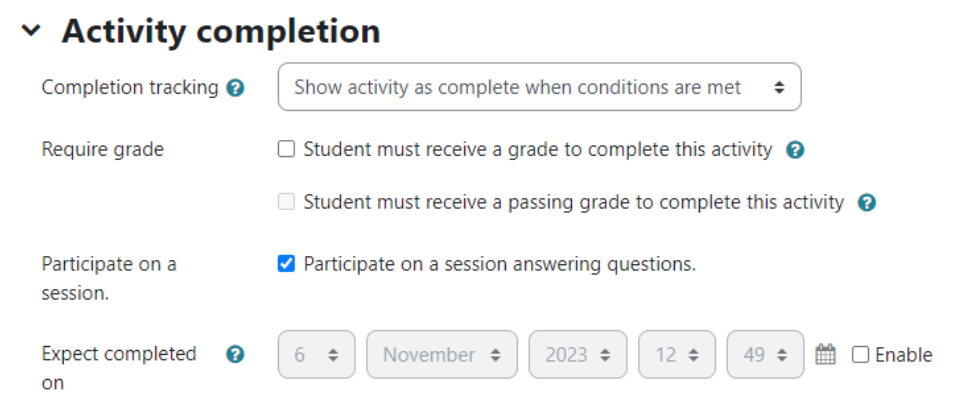Image resolution: width=969 pixels, height=397 pixels.
Task: Open help for Completion tracking
Action: tap(235, 88)
